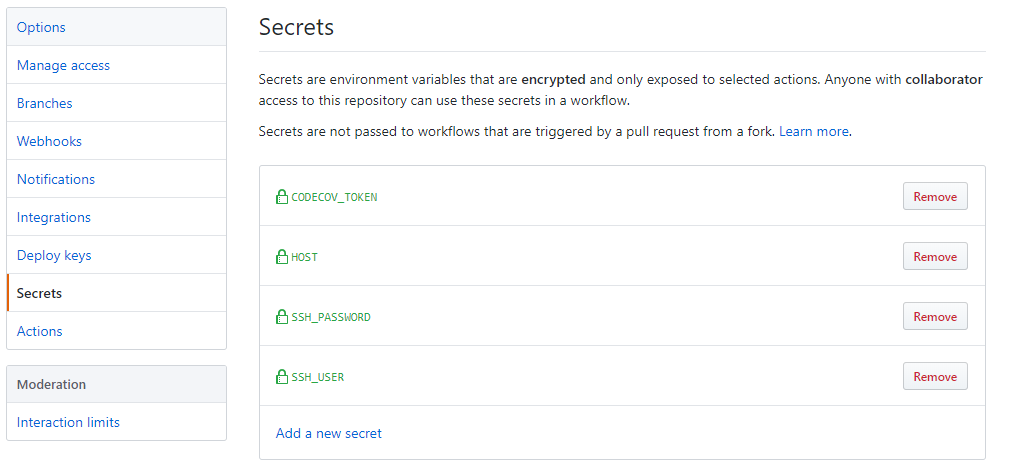
Task: Remove the SSH_USER secret
Action: click(935, 377)
